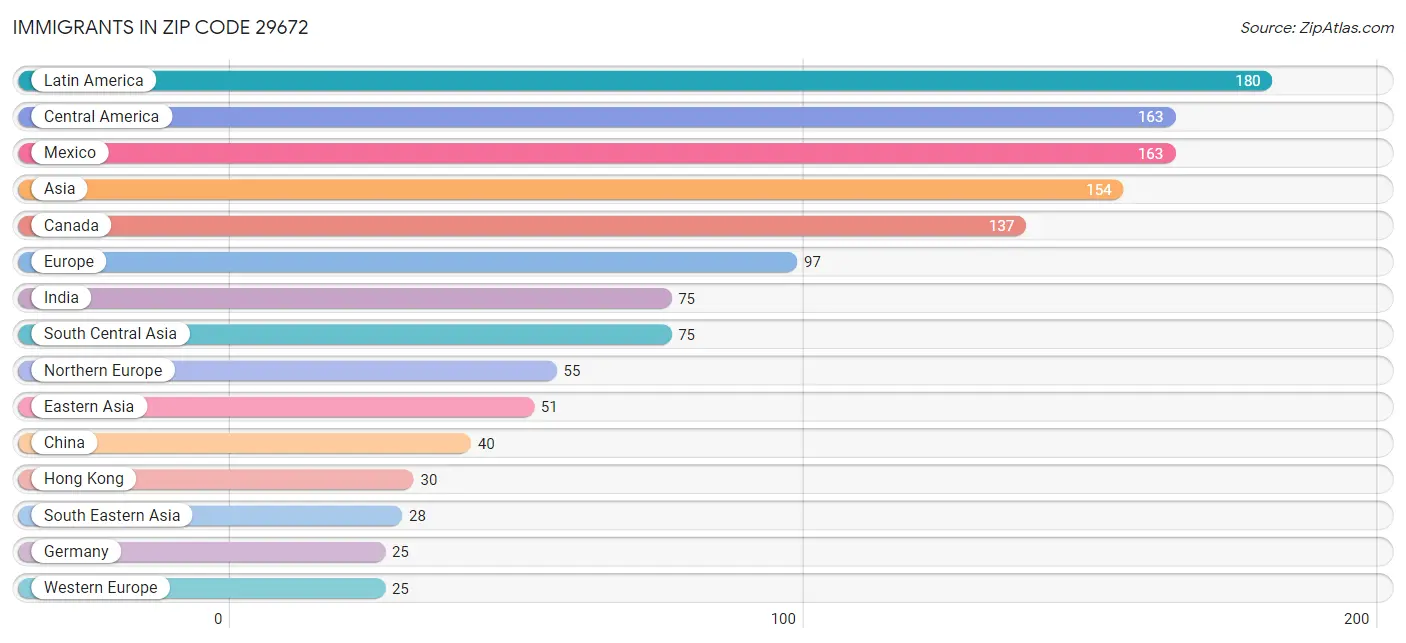The height and width of the screenshot is (643, 1406).
Task: Click the South Eastern Asia label
Action: pyautogui.click(x=112, y=515)
